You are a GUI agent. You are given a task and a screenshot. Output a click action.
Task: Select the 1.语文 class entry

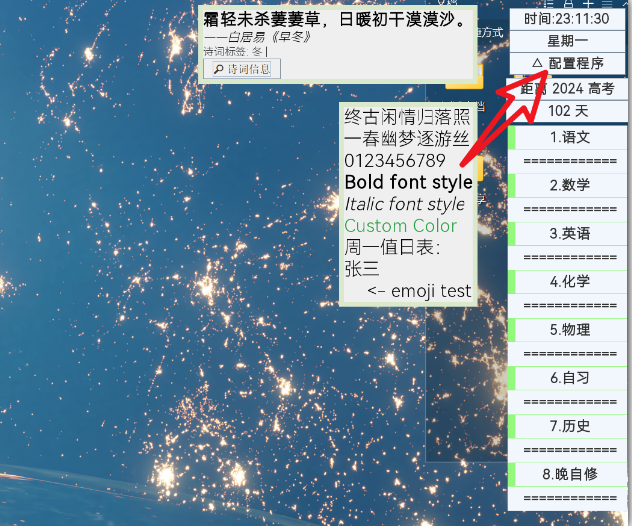(x=570, y=137)
